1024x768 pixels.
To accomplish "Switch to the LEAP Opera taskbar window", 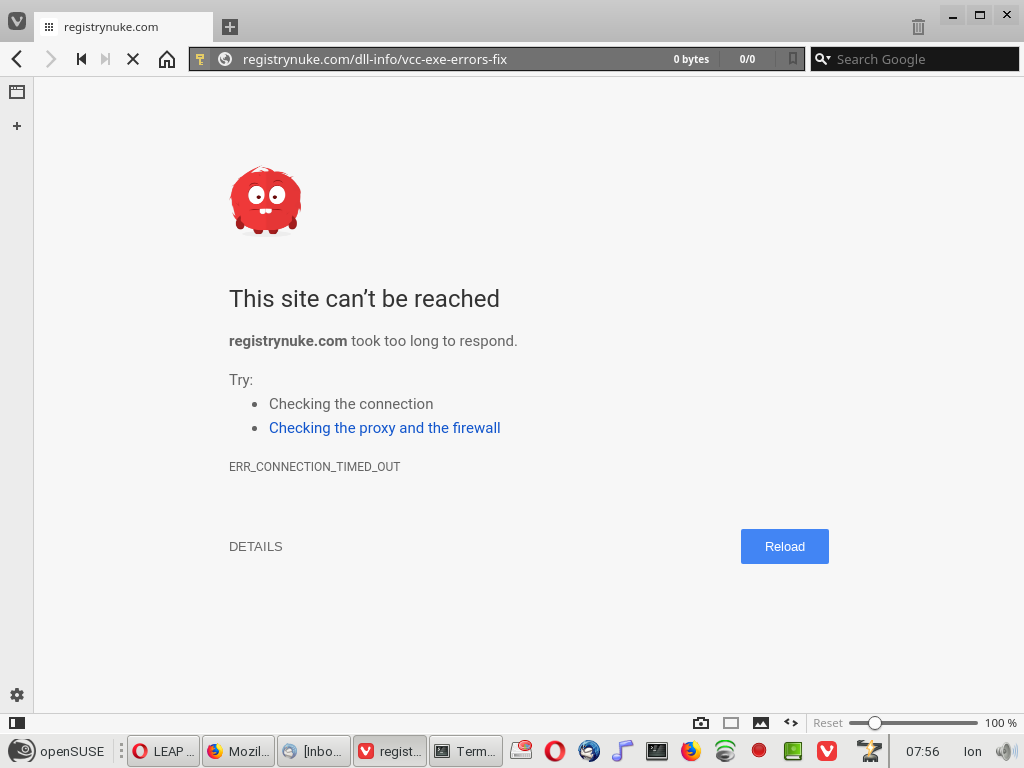I will [x=164, y=751].
